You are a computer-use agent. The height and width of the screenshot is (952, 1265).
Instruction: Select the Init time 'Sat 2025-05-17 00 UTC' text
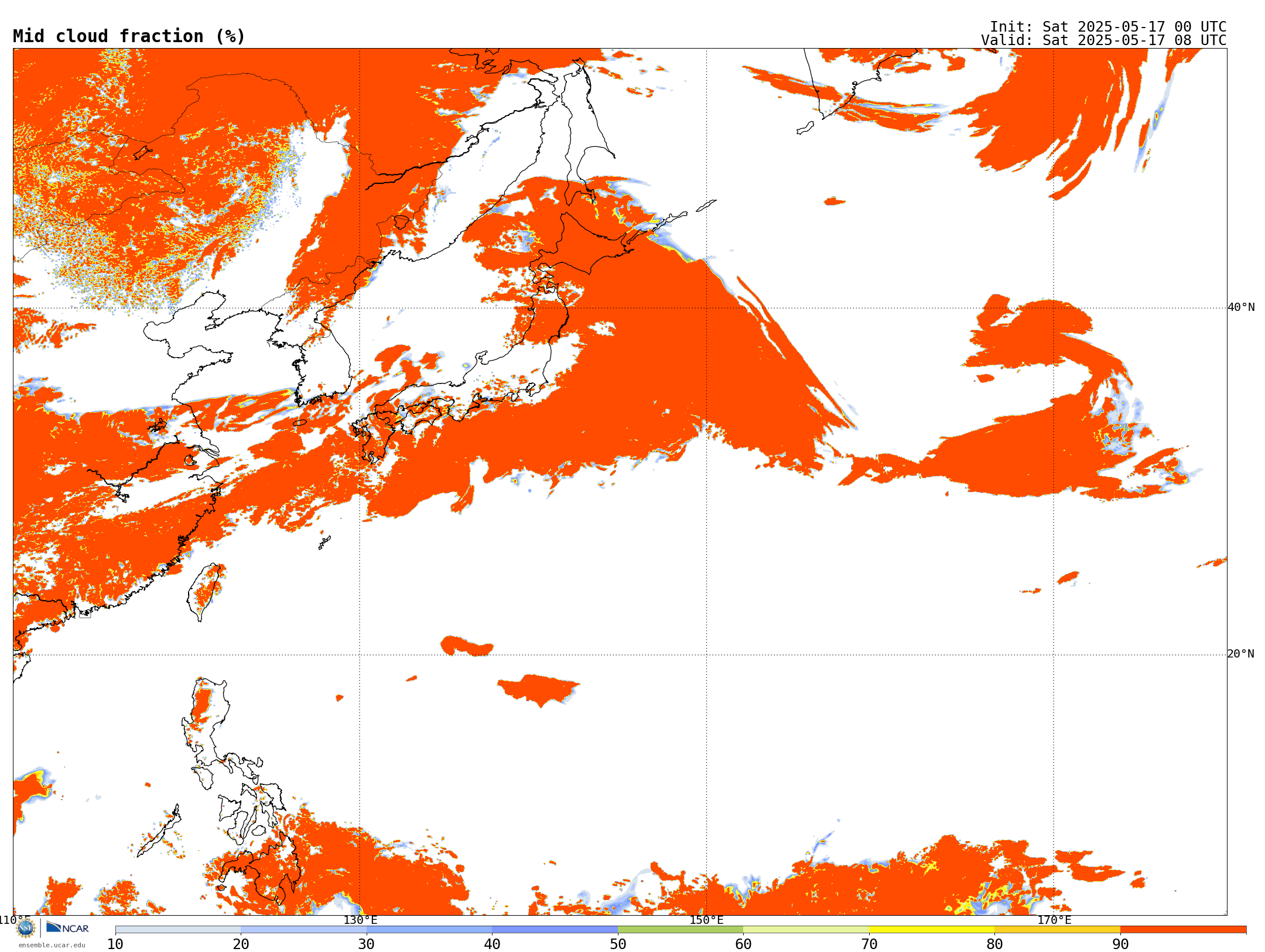pos(1134,27)
